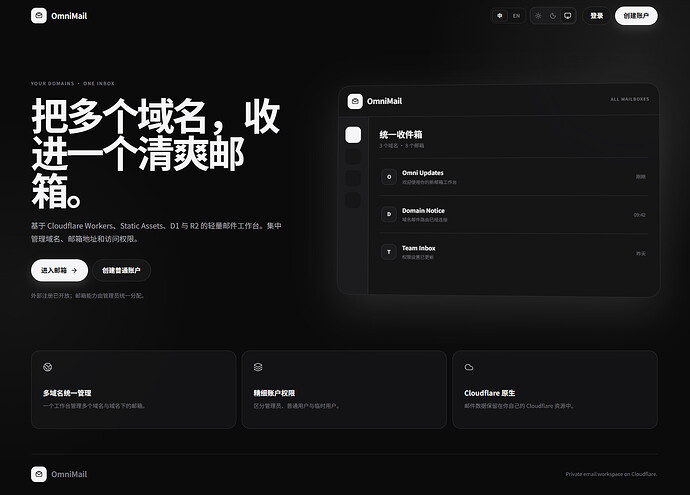Click the ALL MAILBOXES label
This screenshot has width=690, height=495.
630,99
